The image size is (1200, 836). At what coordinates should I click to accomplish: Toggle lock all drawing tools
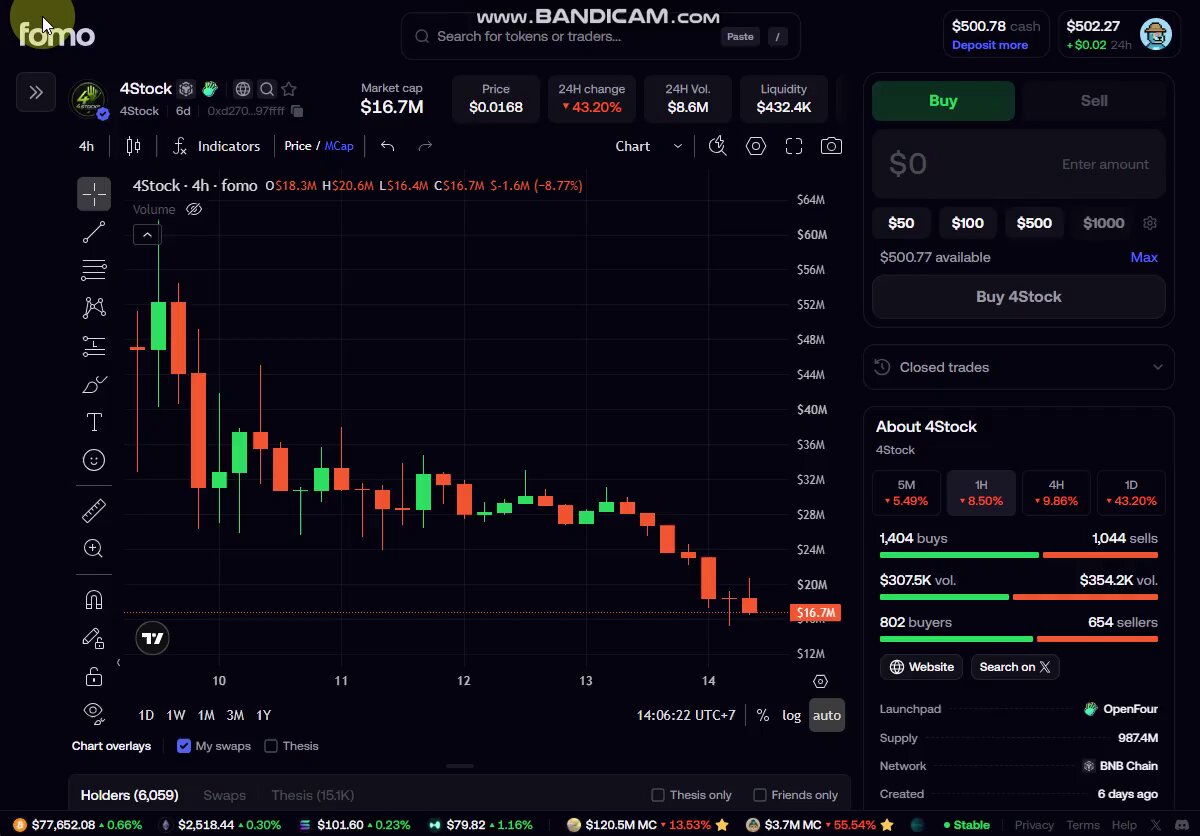coord(94,676)
